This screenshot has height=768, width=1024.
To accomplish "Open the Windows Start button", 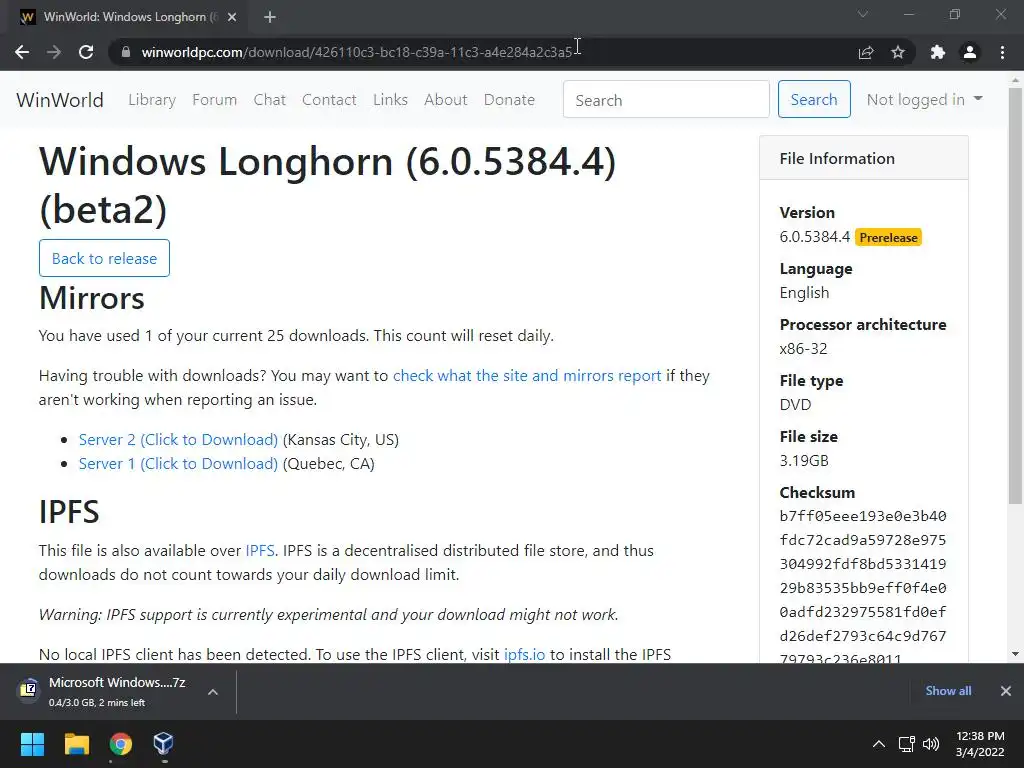I will coord(32,744).
